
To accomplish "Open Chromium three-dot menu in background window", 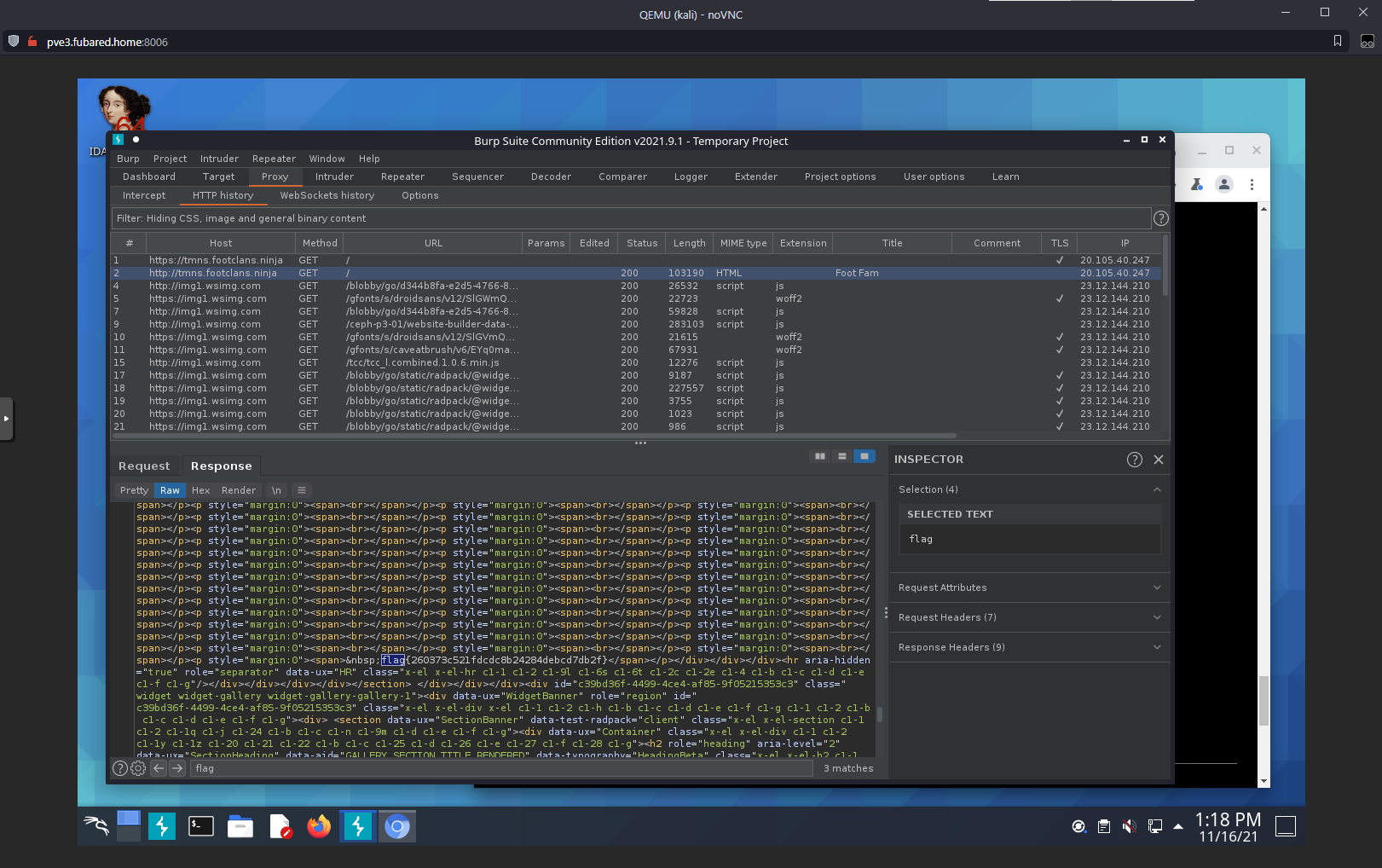I will [1252, 184].
